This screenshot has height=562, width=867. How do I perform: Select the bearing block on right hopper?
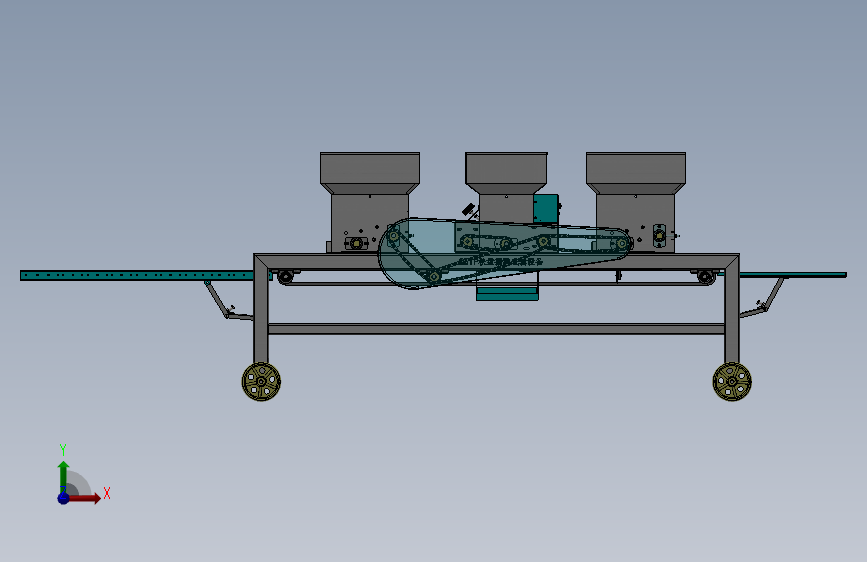pos(659,236)
